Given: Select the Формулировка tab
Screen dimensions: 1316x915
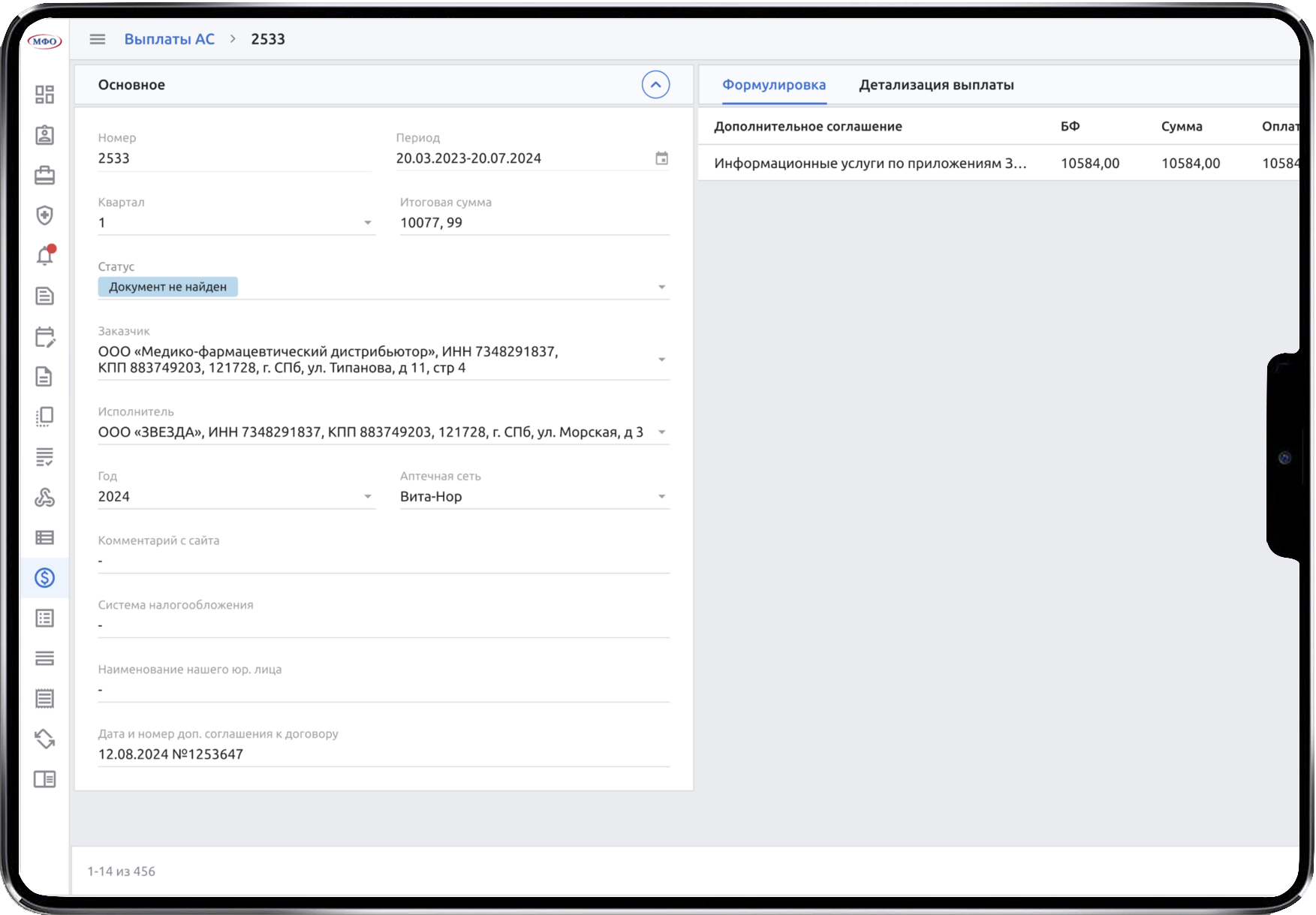Looking at the screenshot, I should pos(775,85).
